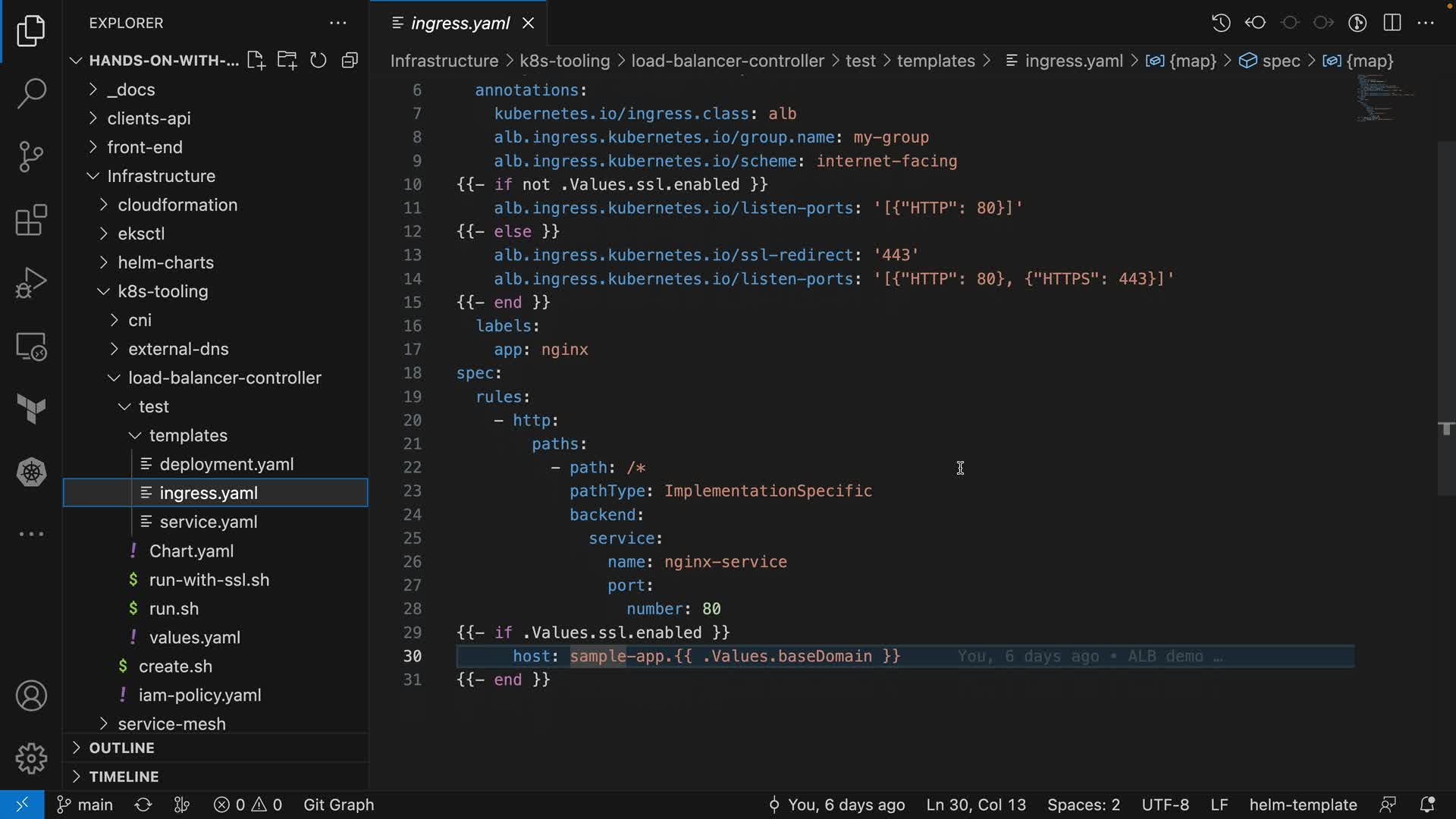Open deployment.yaml from the file tree
Image resolution: width=1456 pixels, height=819 pixels.
[x=226, y=464]
